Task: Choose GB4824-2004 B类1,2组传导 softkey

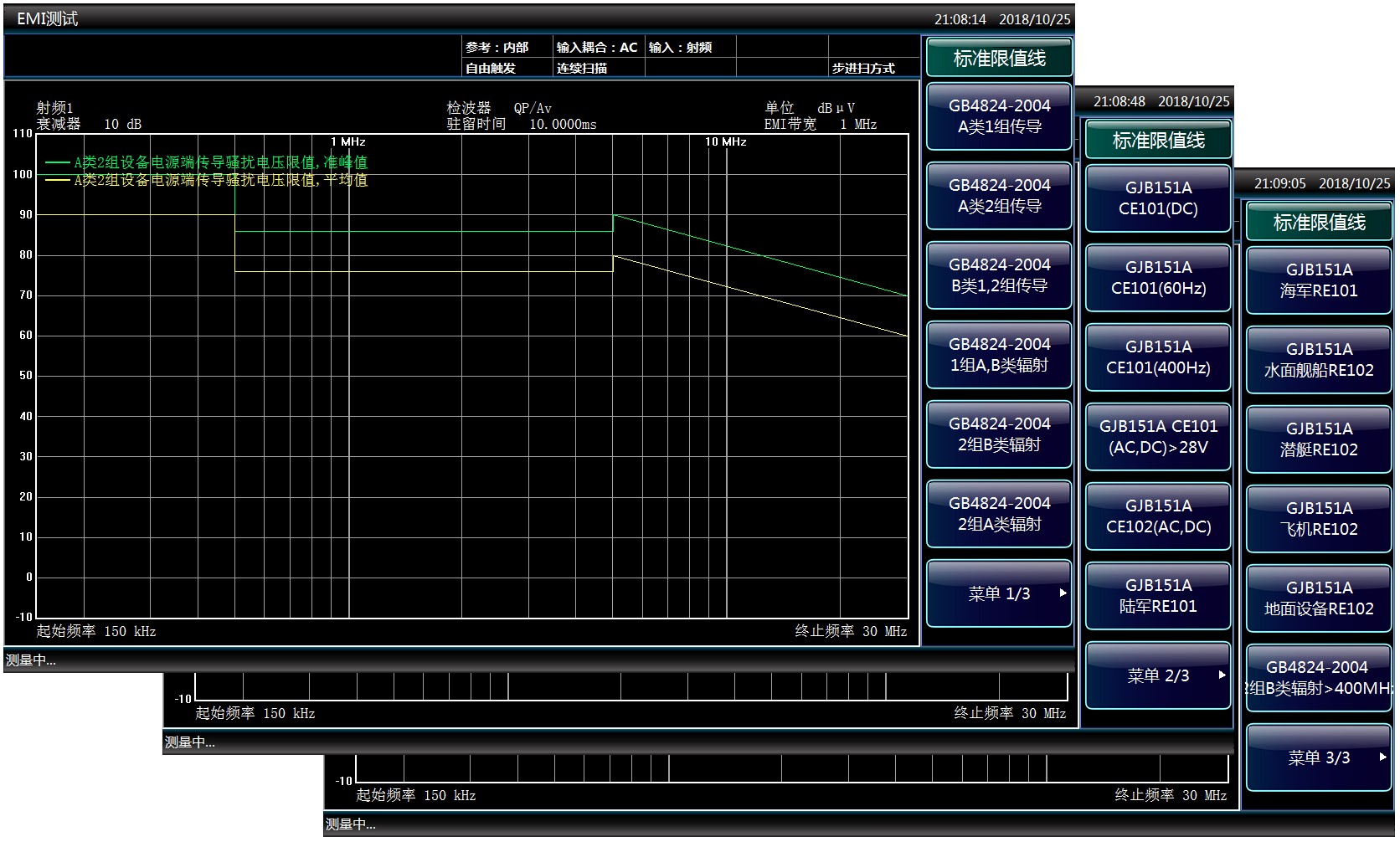Action: pos(999,275)
